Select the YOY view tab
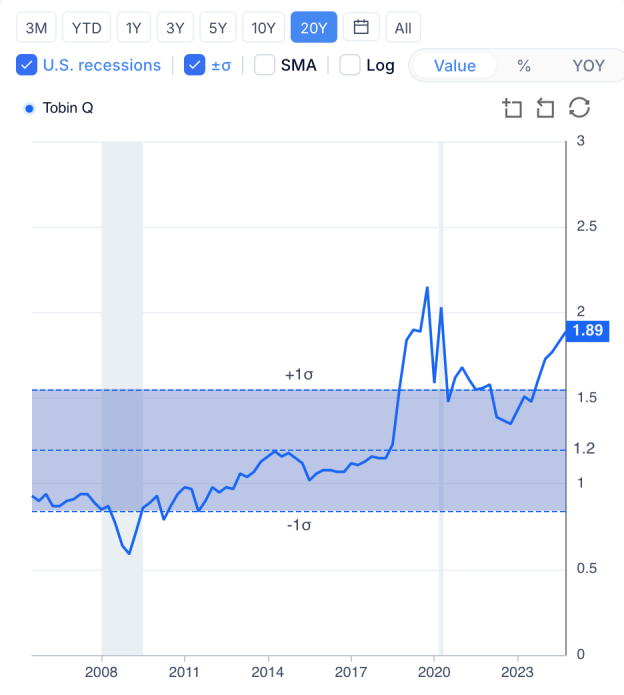 [588, 66]
